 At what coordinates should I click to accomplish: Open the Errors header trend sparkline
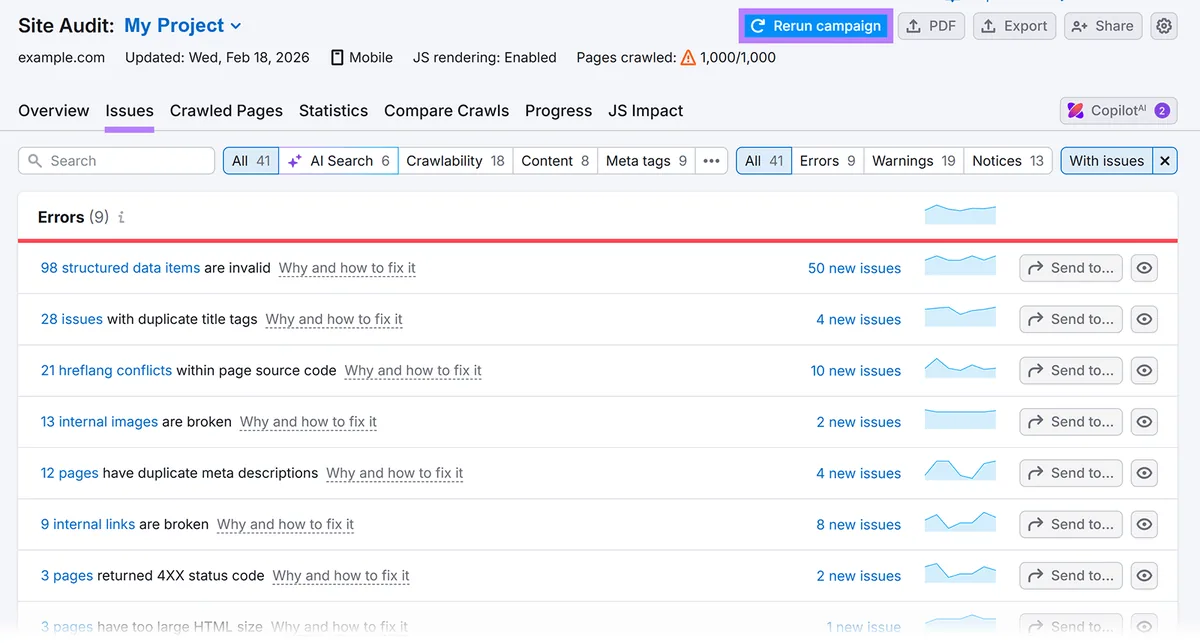pyautogui.click(x=960, y=214)
